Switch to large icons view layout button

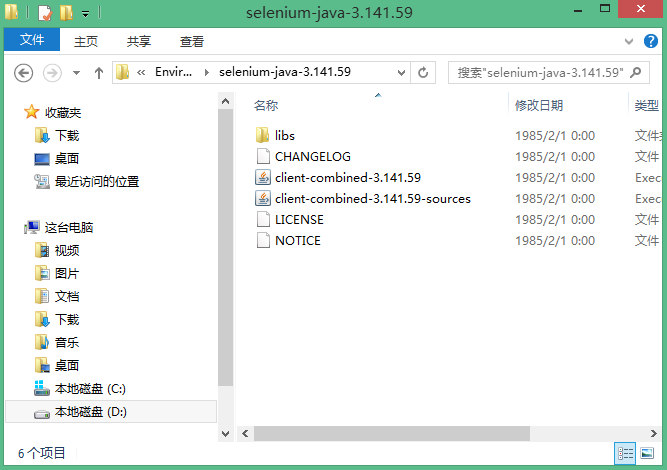pyautogui.click(x=647, y=453)
